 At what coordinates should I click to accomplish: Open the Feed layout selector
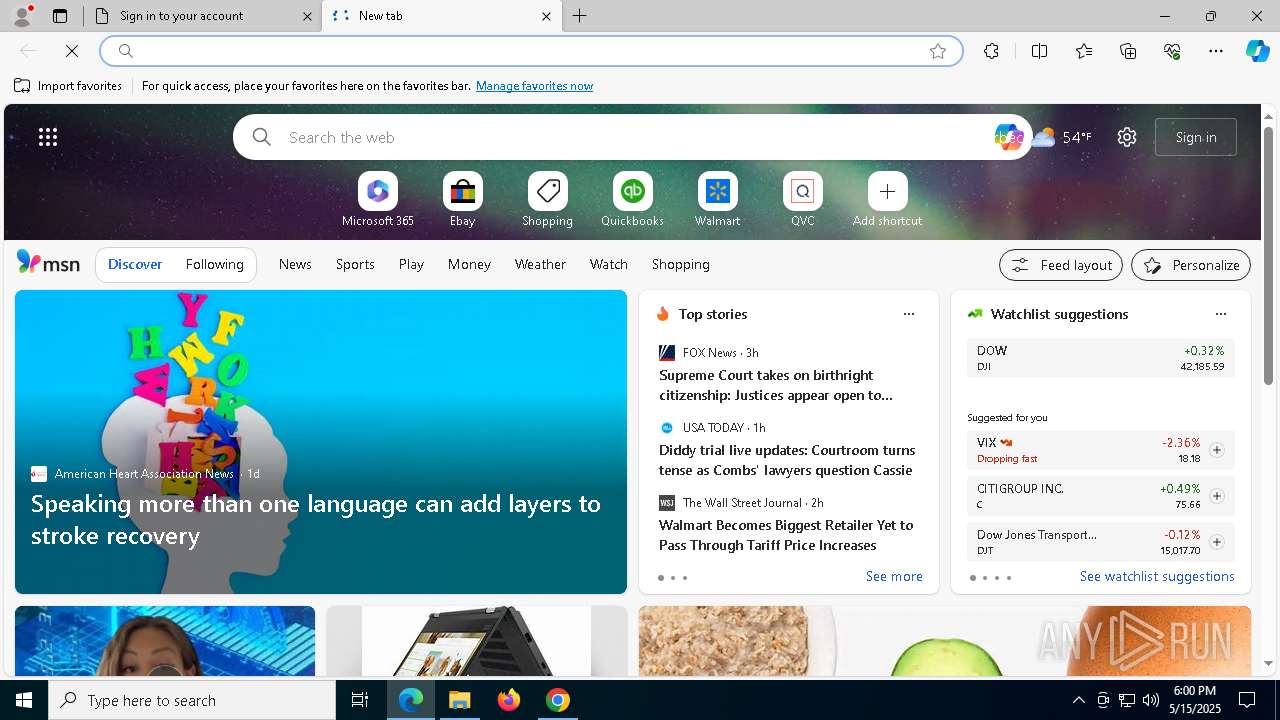pos(1060,265)
